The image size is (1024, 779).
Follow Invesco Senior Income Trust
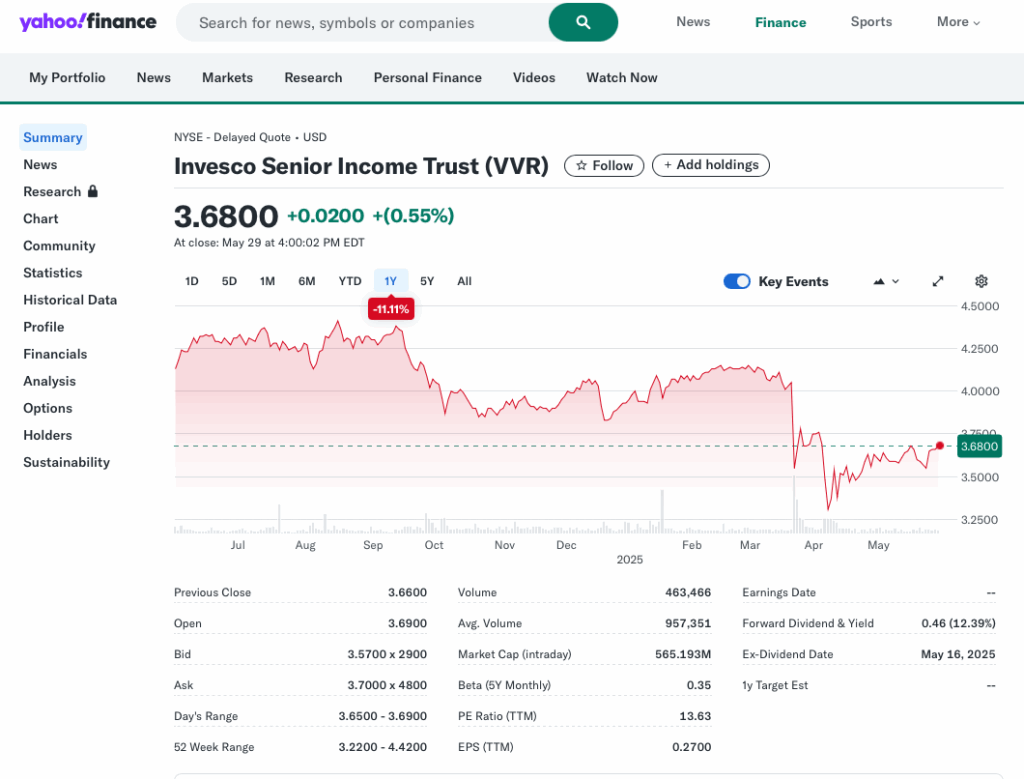click(x=604, y=166)
